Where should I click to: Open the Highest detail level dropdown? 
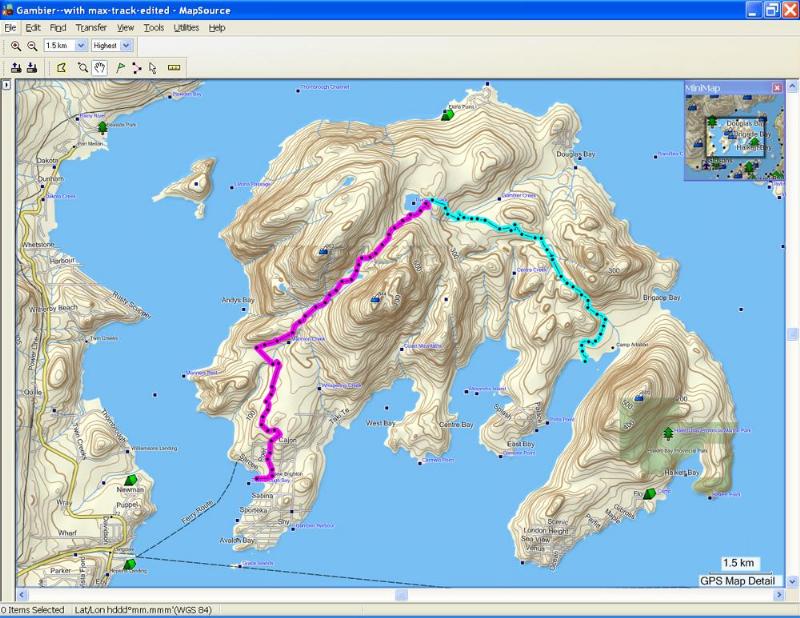pos(127,45)
